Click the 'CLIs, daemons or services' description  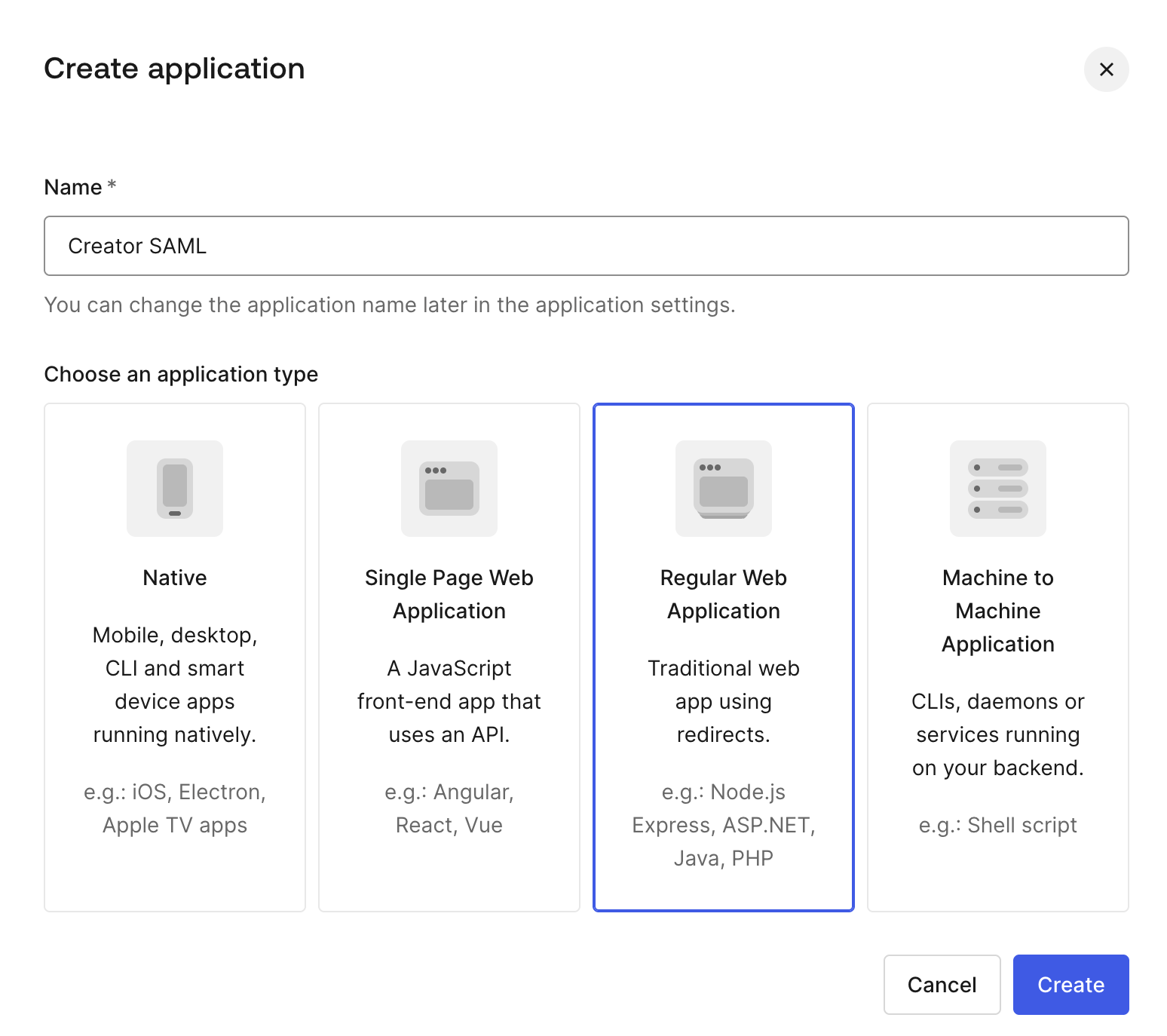click(998, 734)
